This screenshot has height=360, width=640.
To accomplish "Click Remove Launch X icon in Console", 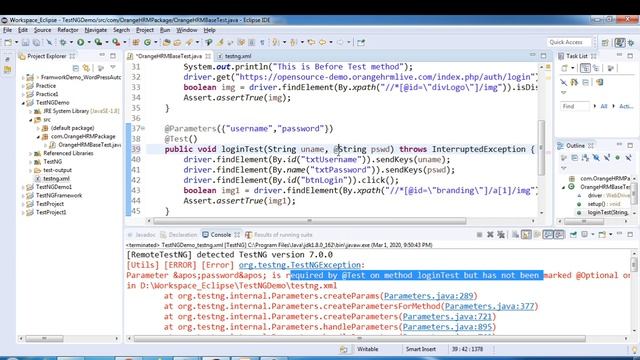I will [490, 235].
